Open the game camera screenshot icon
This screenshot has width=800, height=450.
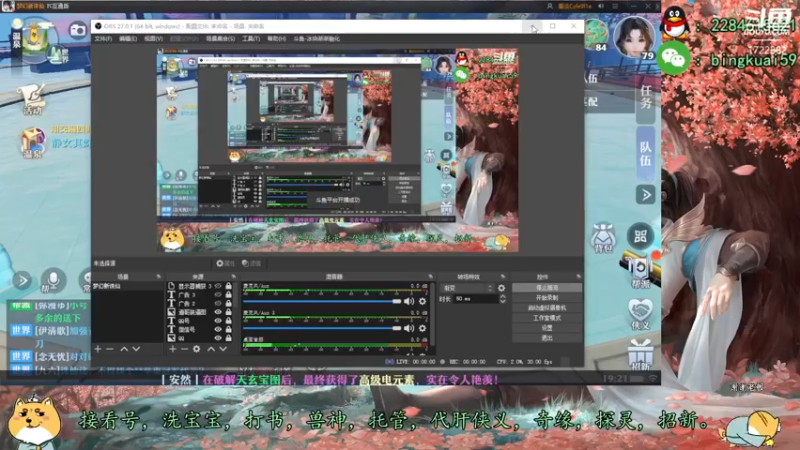click(x=78, y=30)
